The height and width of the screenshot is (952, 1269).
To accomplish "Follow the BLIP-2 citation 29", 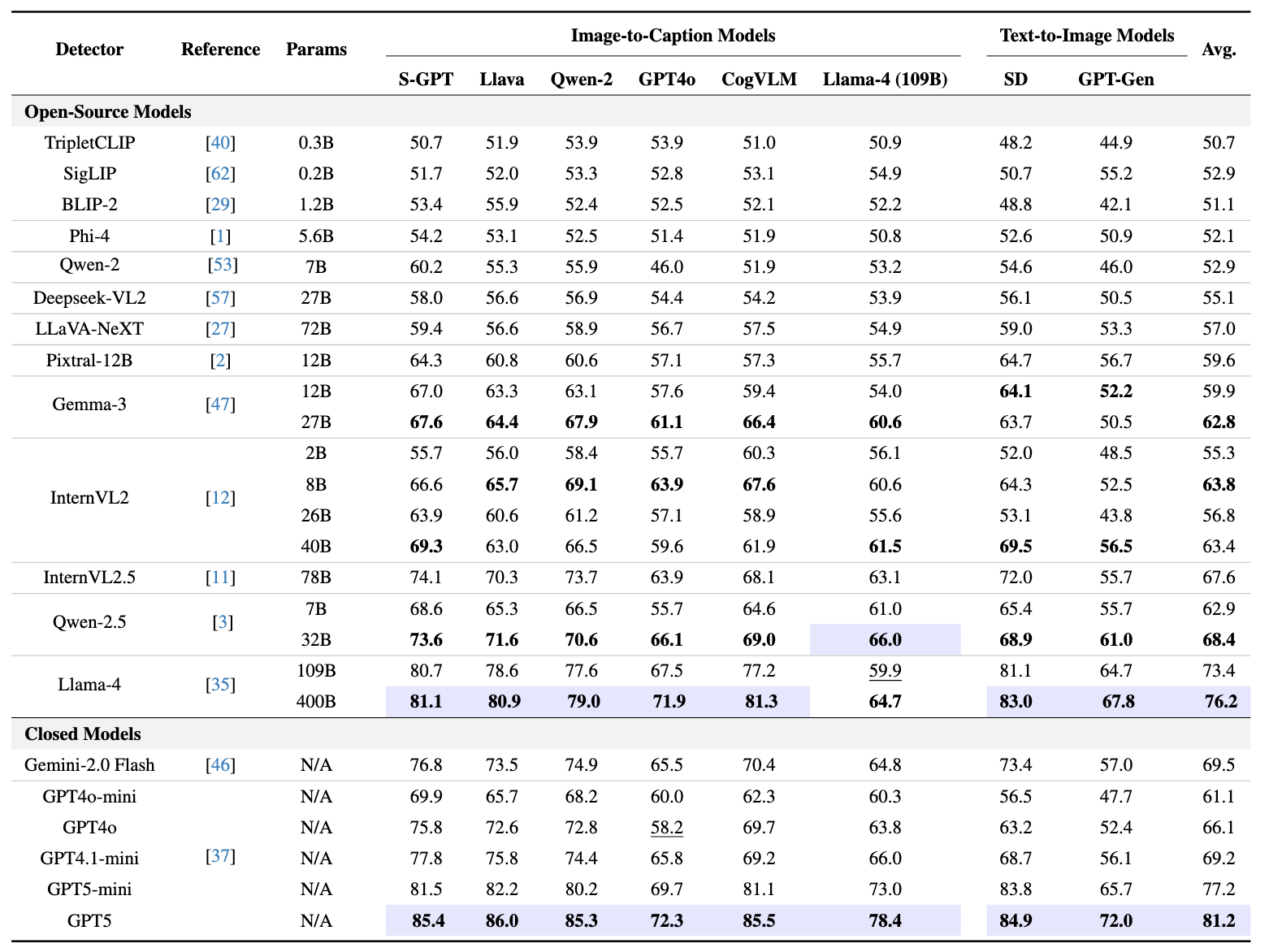I will point(220,205).
